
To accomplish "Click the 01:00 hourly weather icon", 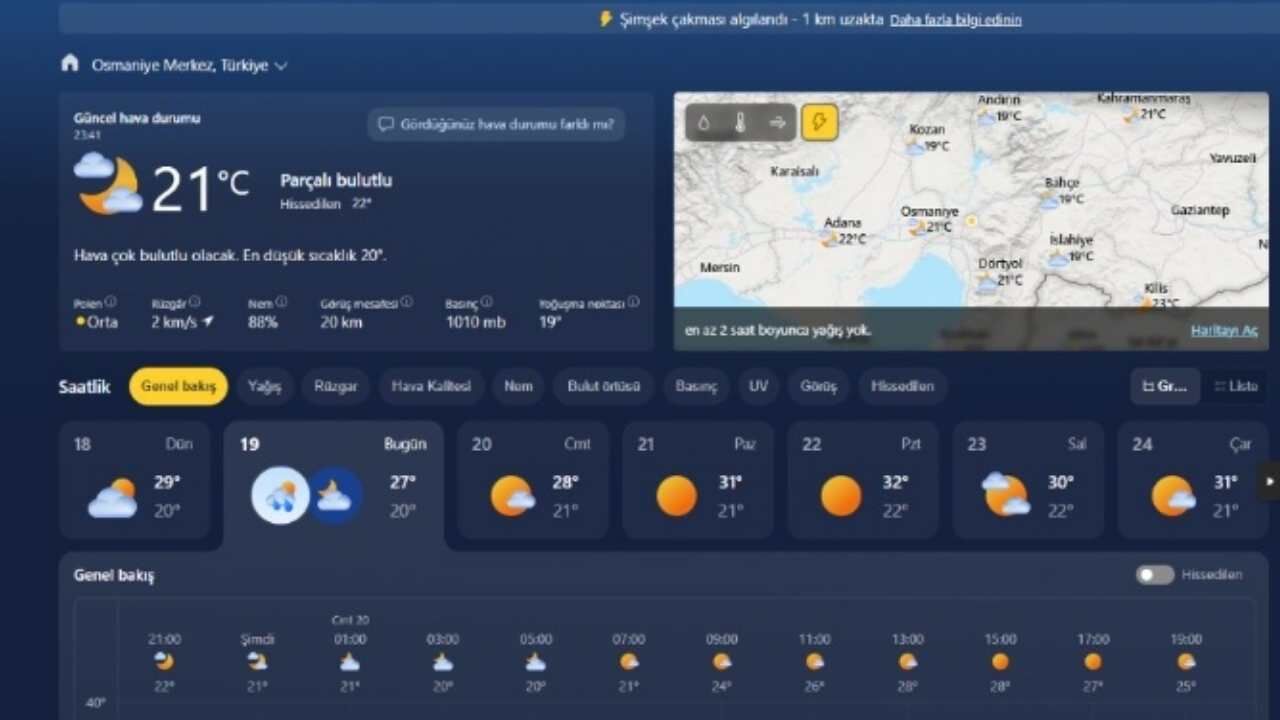I will (x=350, y=661).
